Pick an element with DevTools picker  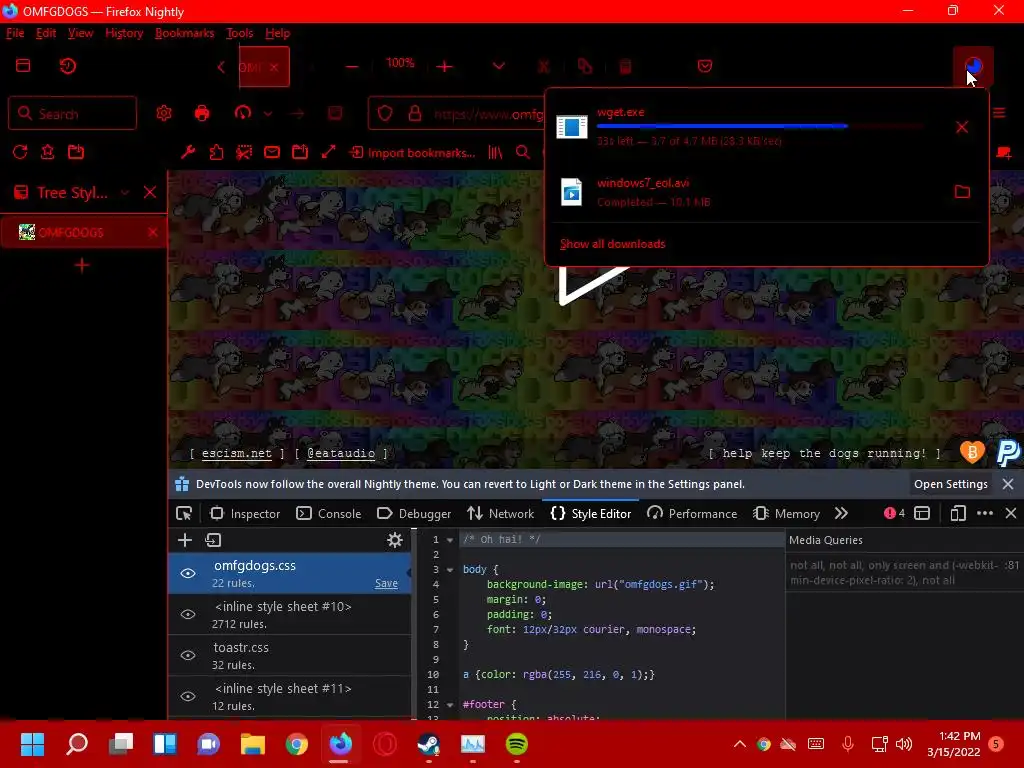pyautogui.click(x=184, y=513)
